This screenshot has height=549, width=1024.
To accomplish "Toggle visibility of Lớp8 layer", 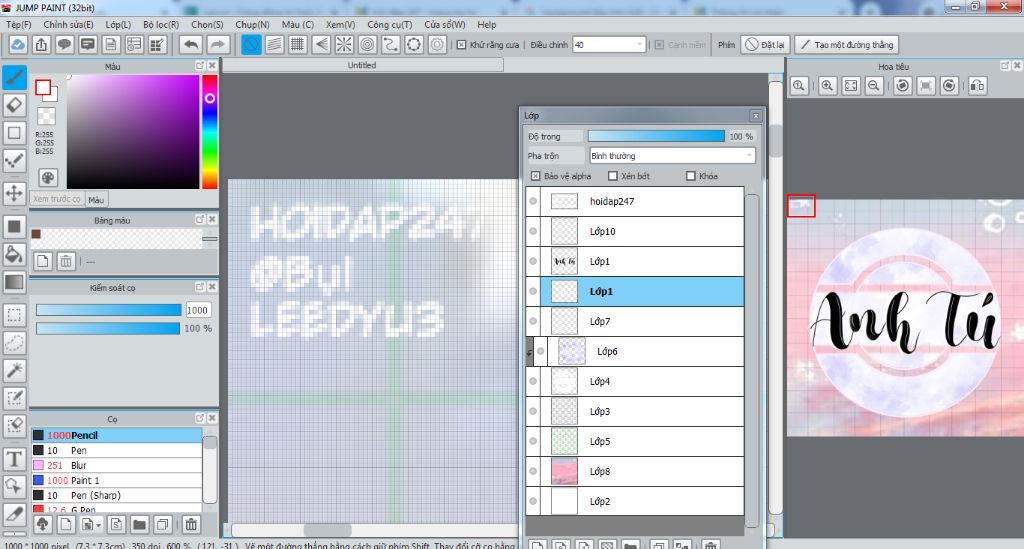I will [533, 471].
